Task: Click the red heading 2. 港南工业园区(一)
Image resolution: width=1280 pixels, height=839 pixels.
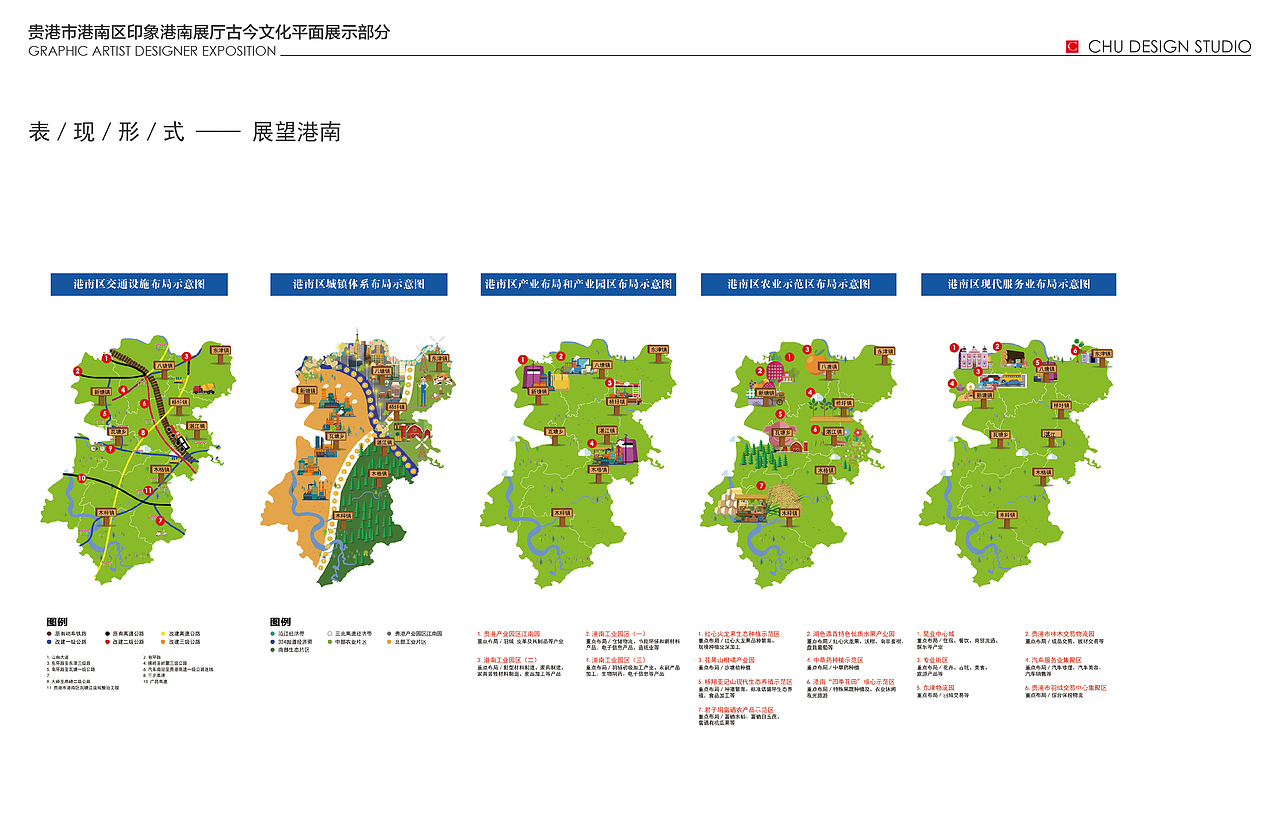Action: (x=616, y=633)
